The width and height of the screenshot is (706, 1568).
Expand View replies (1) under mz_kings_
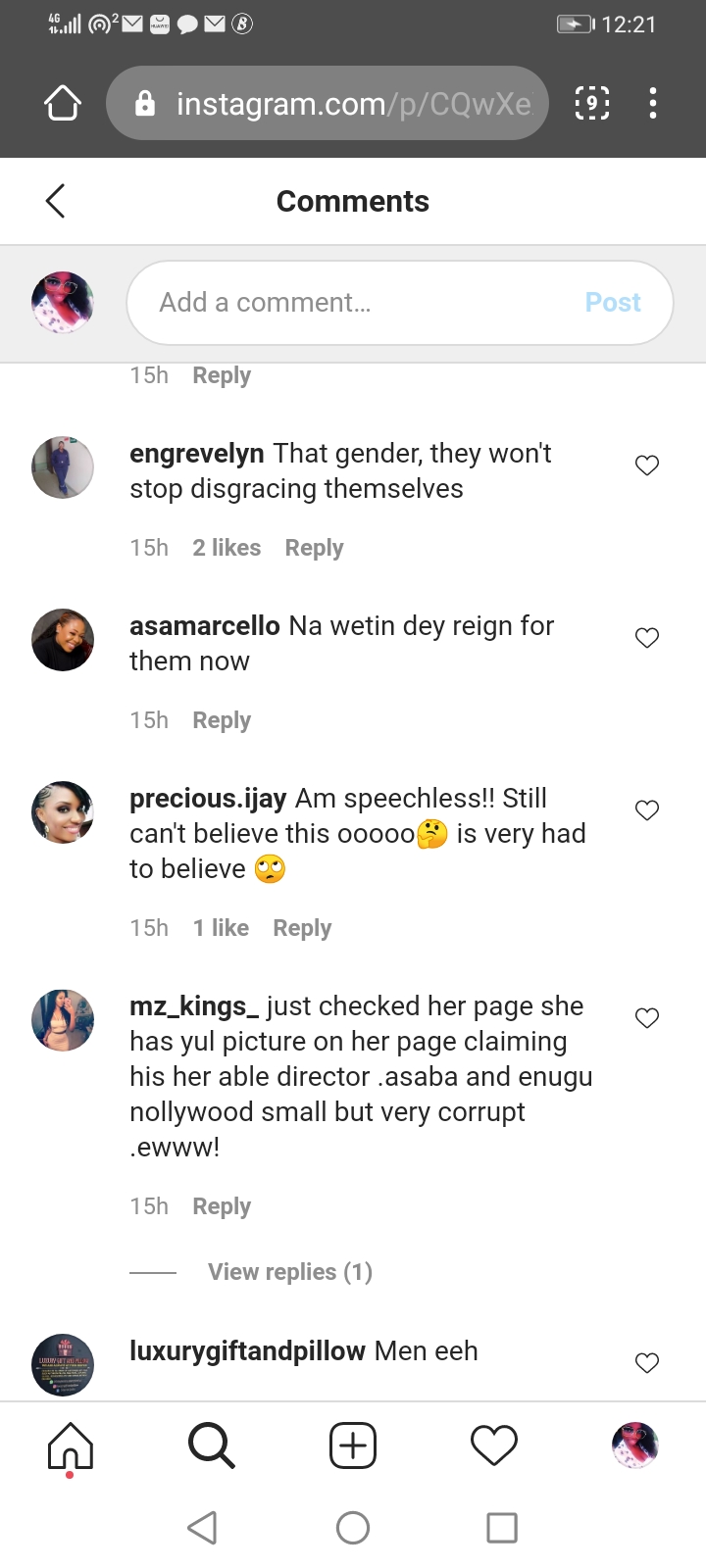point(290,1272)
